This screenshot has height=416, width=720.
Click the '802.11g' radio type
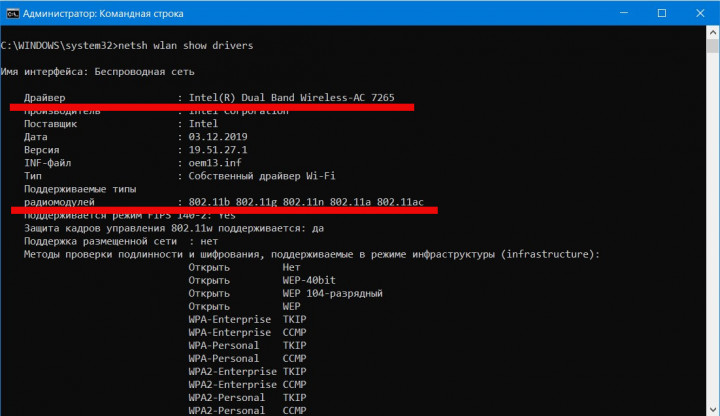[x=256, y=202]
